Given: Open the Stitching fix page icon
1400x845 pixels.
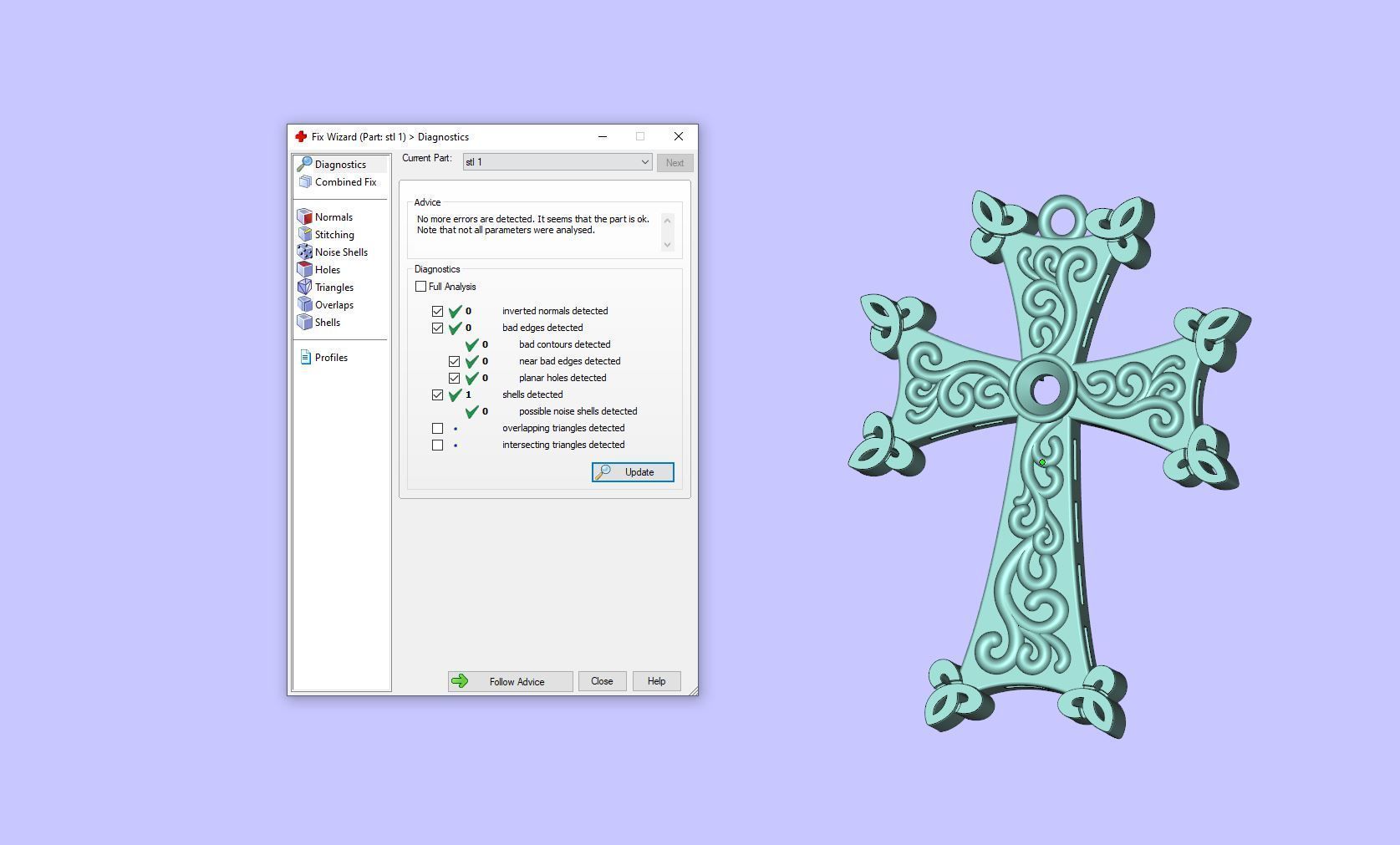Looking at the screenshot, I should click(305, 234).
